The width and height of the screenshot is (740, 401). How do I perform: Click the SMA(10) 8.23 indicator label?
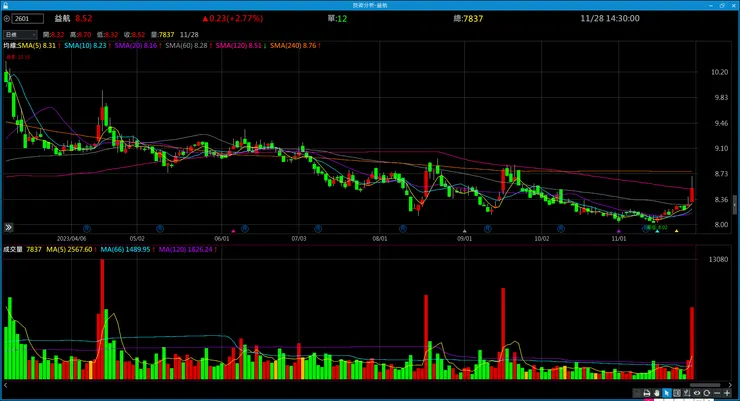(85, 45)
